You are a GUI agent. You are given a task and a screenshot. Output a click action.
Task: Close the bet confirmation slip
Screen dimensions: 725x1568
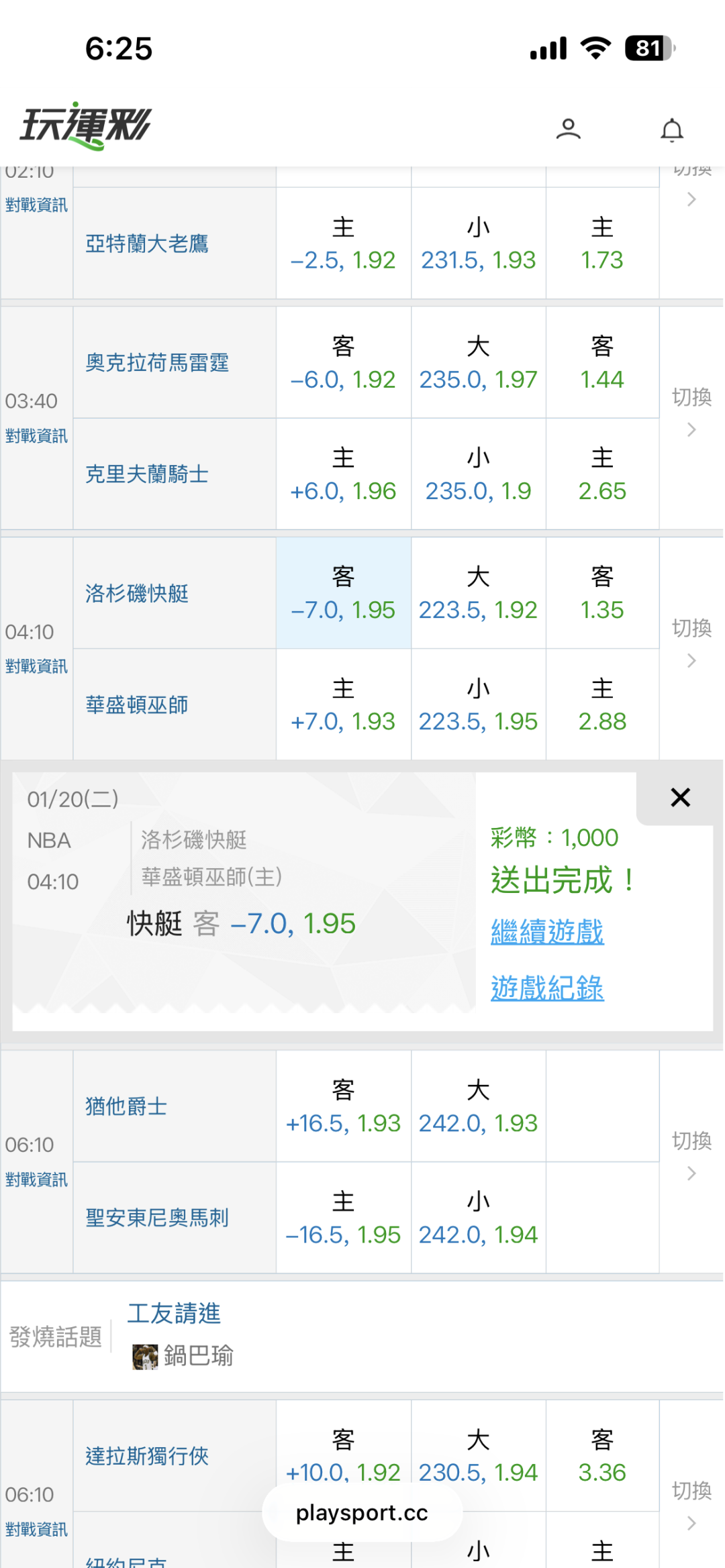(680, 797)
